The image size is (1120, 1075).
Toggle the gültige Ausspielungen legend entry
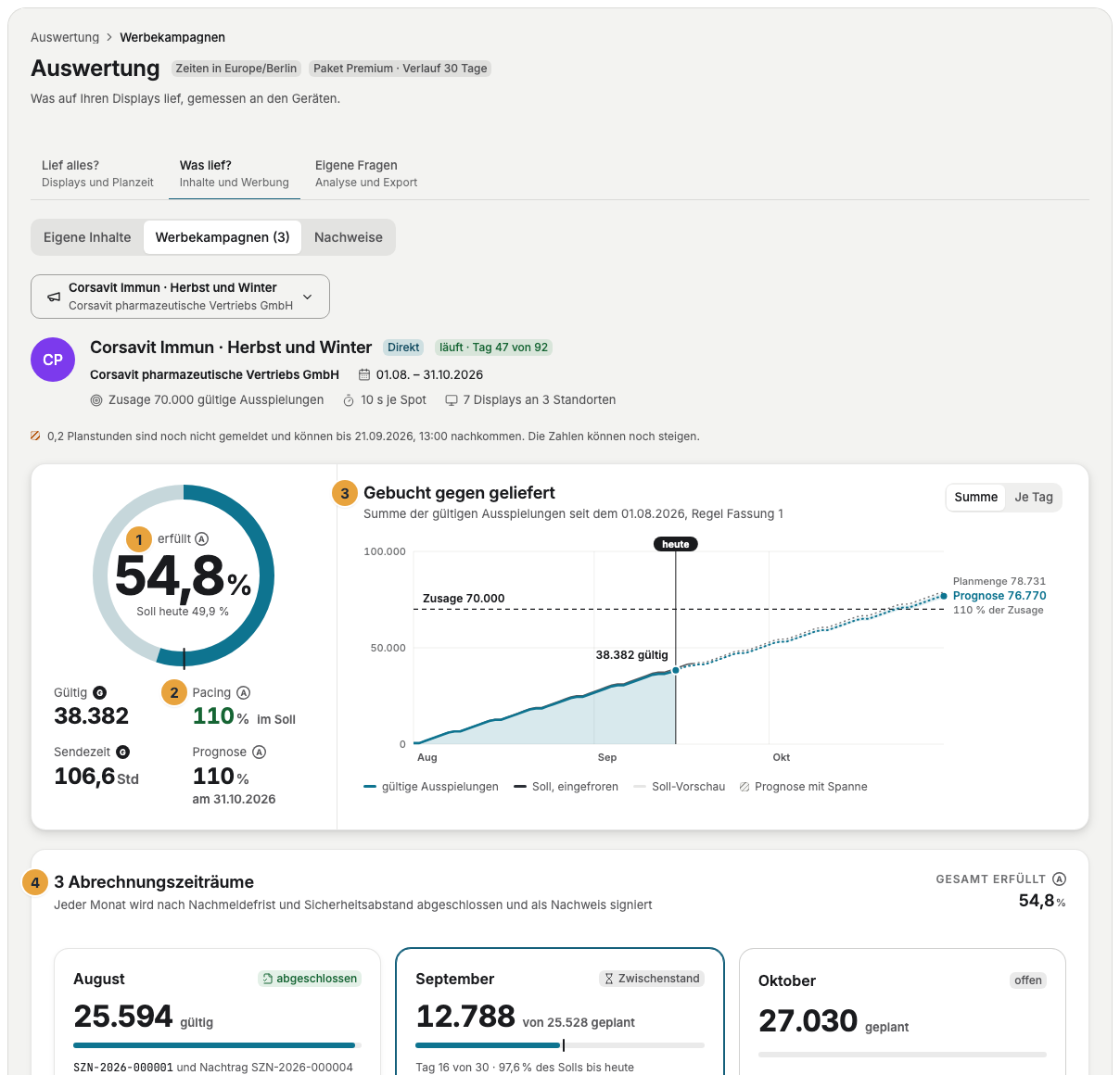(431, 787)
